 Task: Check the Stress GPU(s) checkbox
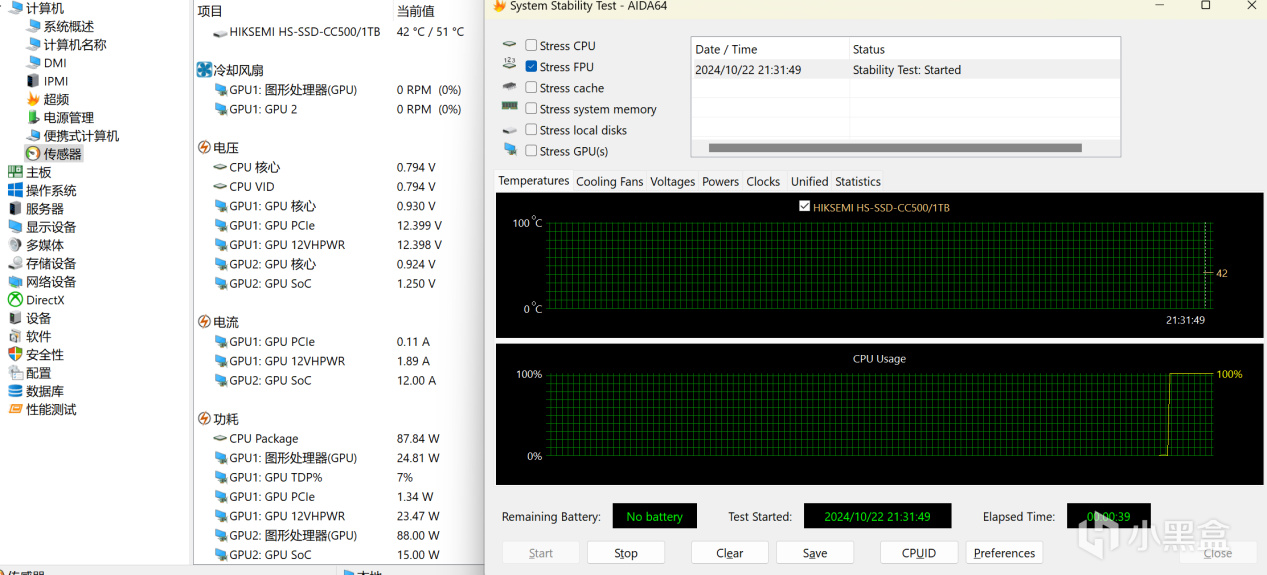(x=531, y=150)
